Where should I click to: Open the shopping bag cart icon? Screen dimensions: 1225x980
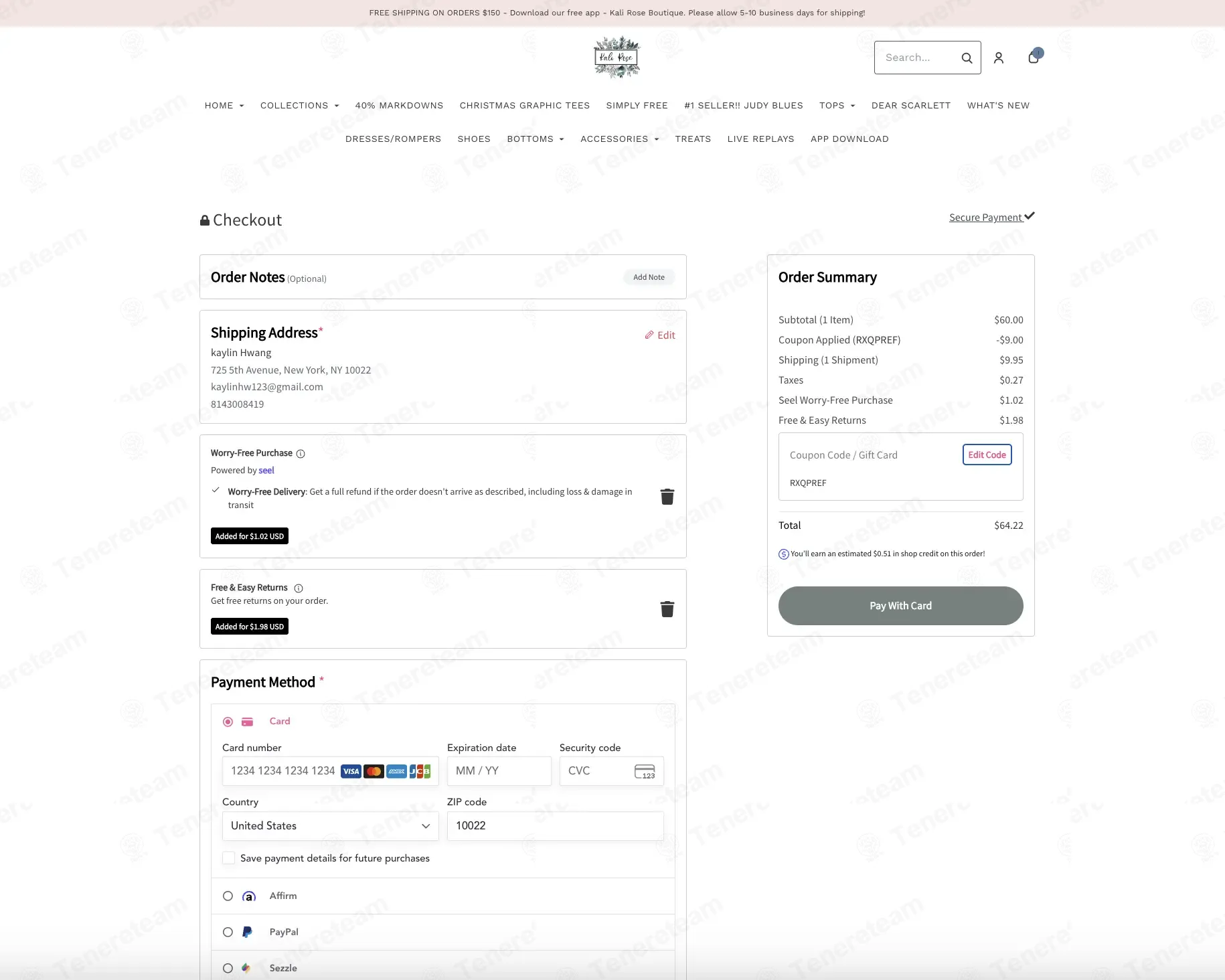click(x=1034, y=57)
